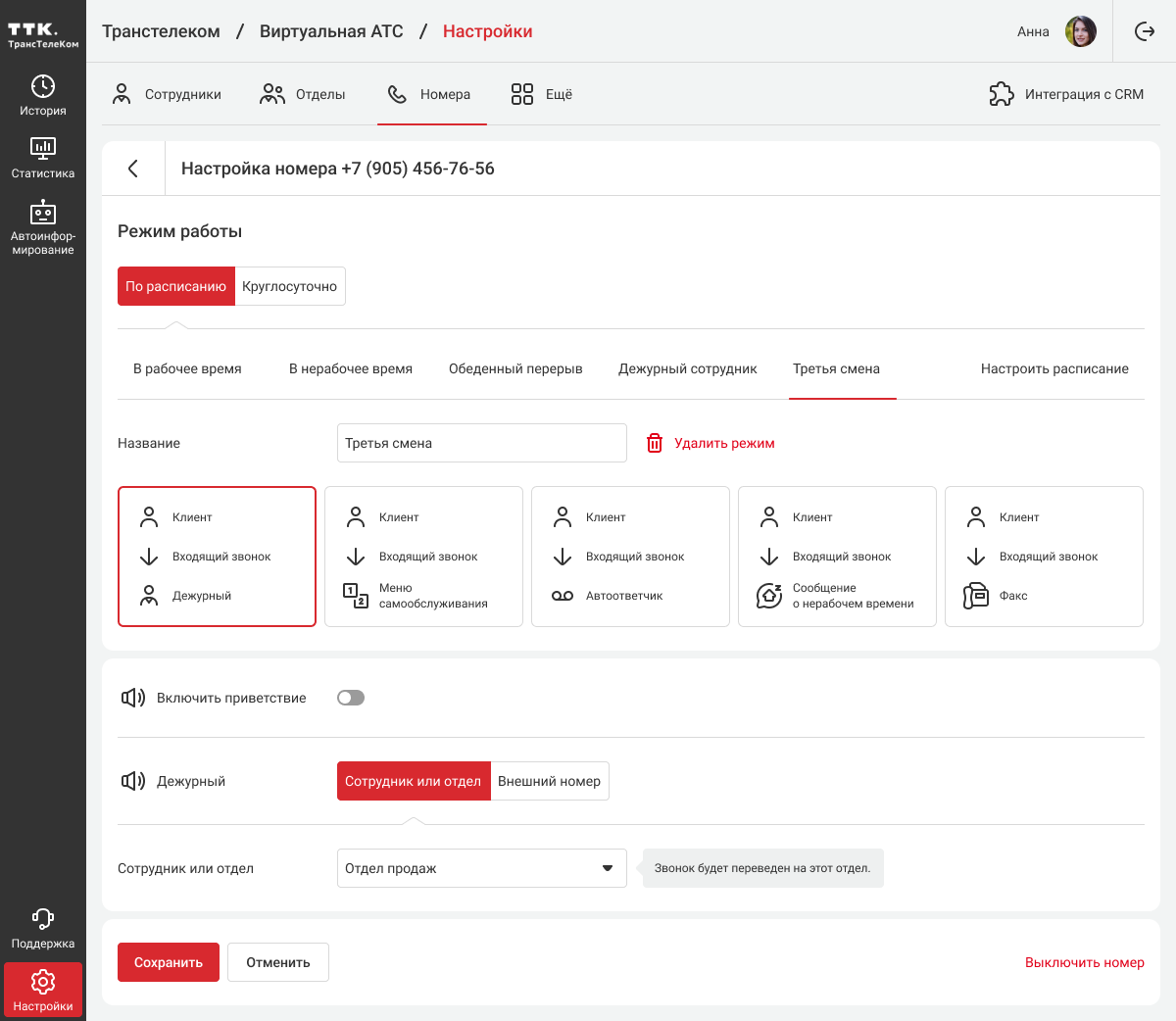Viewport: 1176px width, 1021px height.
Task: Open the Ещё menu
Action: 541,94
